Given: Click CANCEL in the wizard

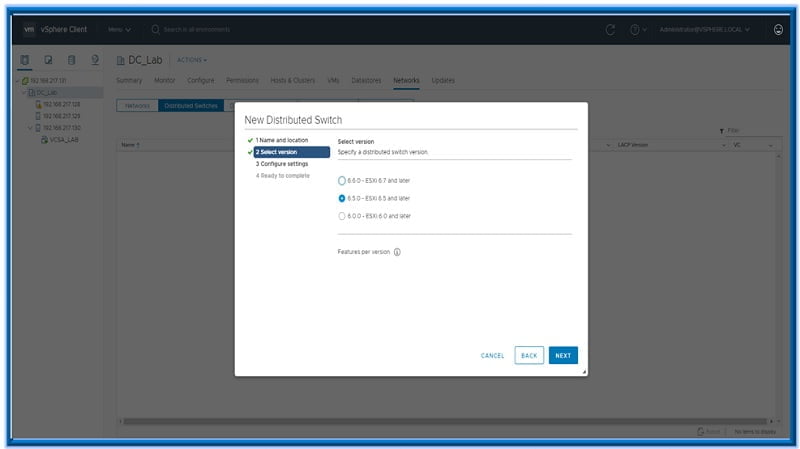Looking at the screenshot, I should [x=492, y=355].
